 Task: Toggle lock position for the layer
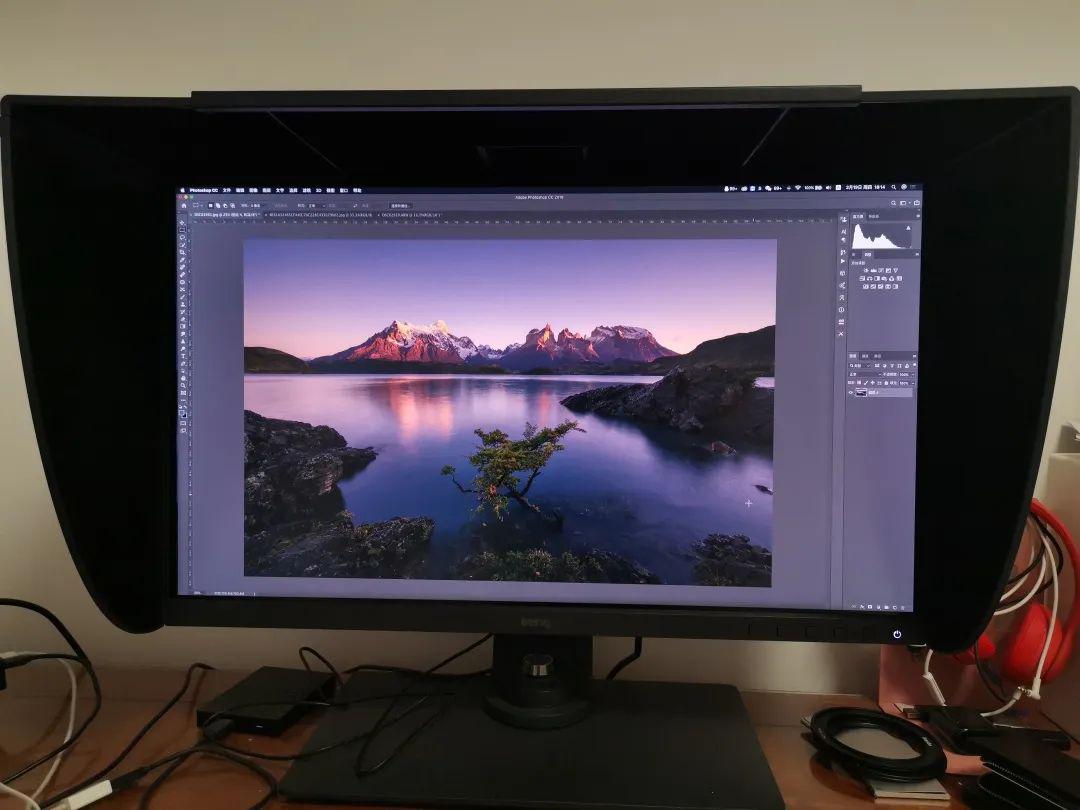(x=873, y=382)
